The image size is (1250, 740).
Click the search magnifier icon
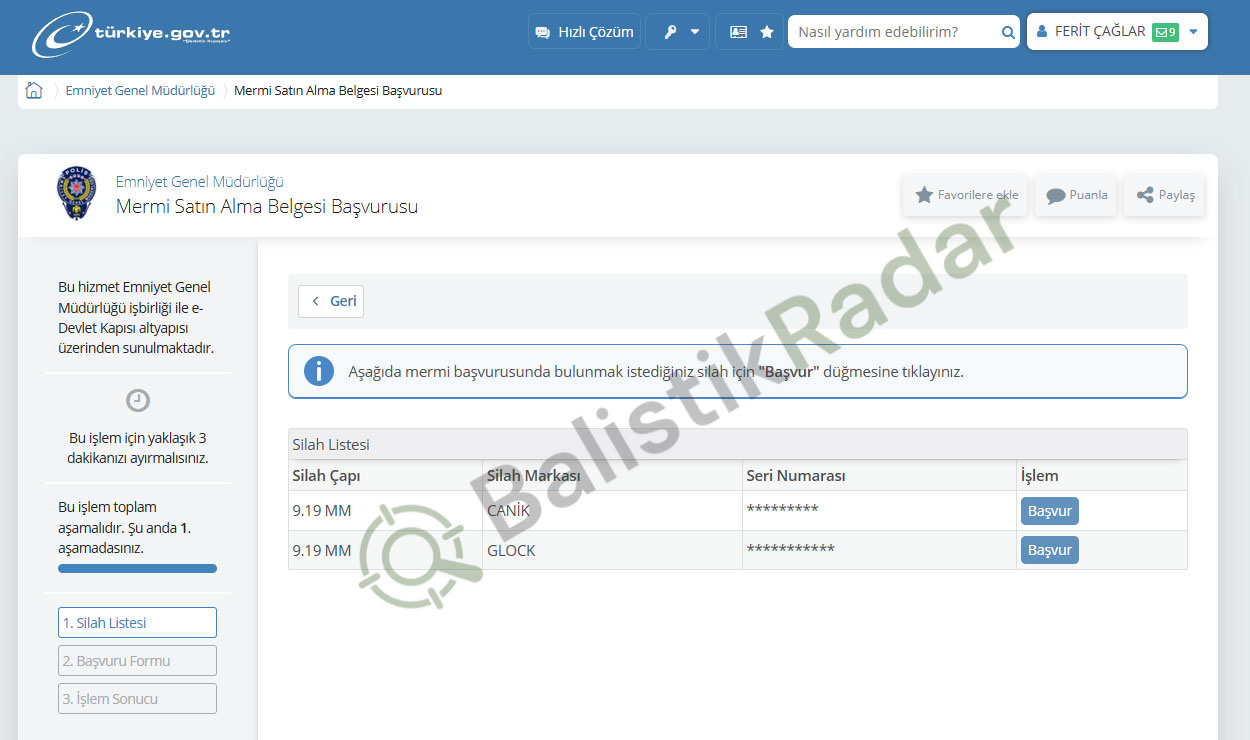point(1008,32)
